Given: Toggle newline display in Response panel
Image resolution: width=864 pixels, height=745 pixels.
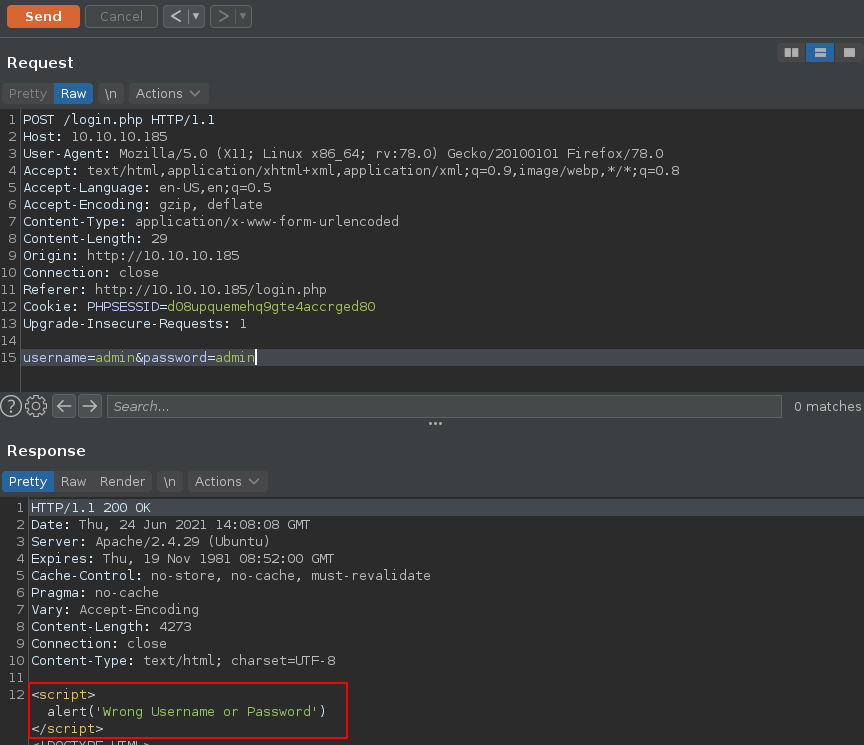Looking at the screenshot, I should click(169, 481).
